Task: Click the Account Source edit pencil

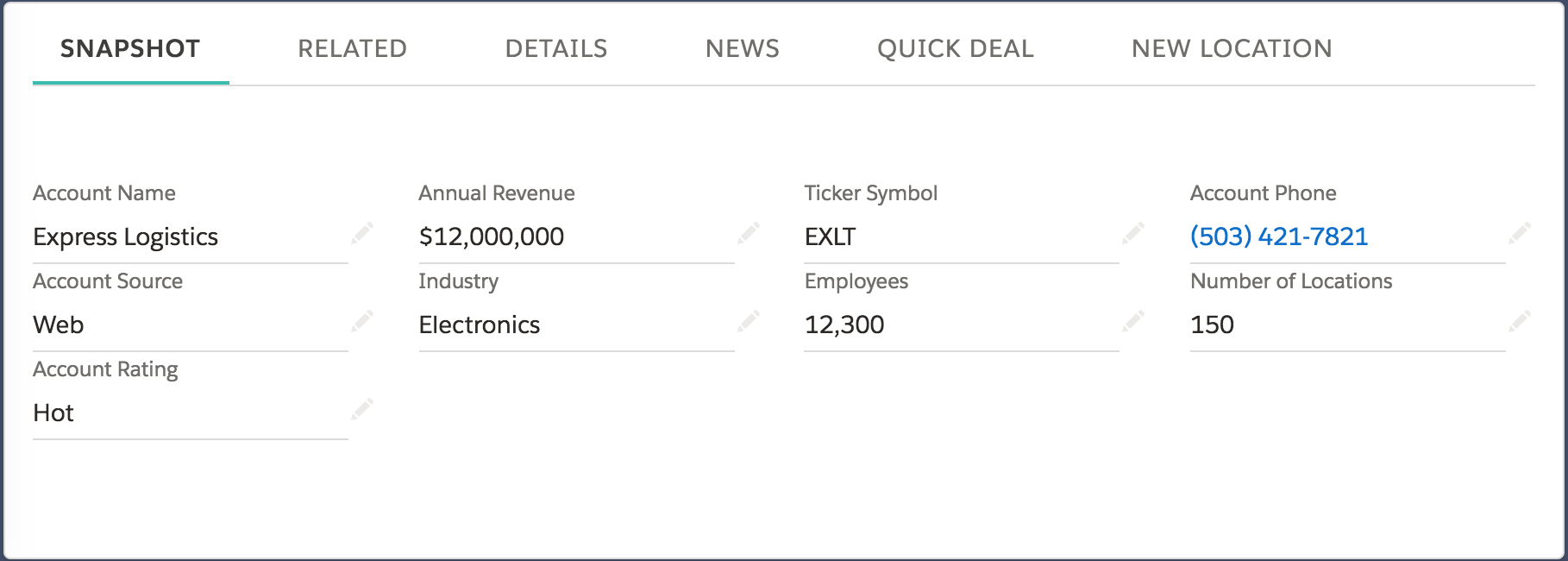Action: coord(362,321)
